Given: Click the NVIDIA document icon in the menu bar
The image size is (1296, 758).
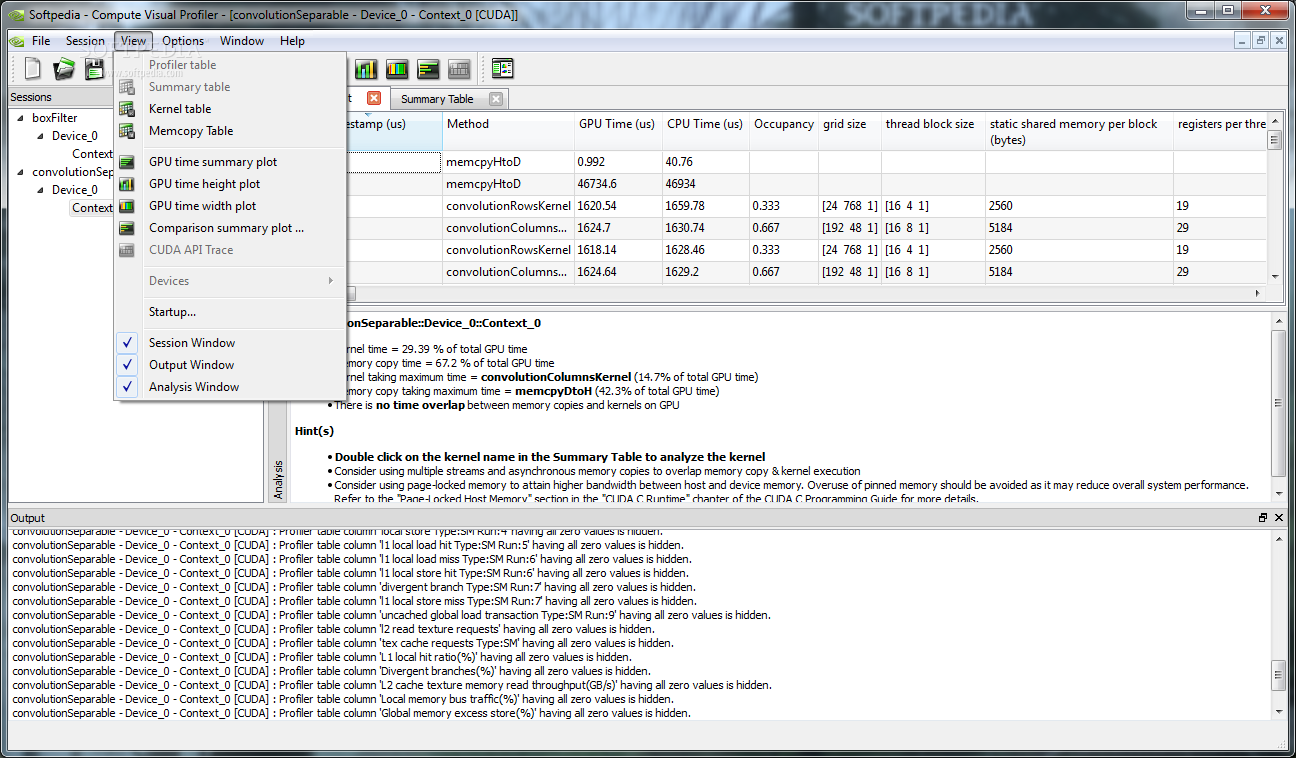Looking at the screenshot, I should click(x=17, y=41).
